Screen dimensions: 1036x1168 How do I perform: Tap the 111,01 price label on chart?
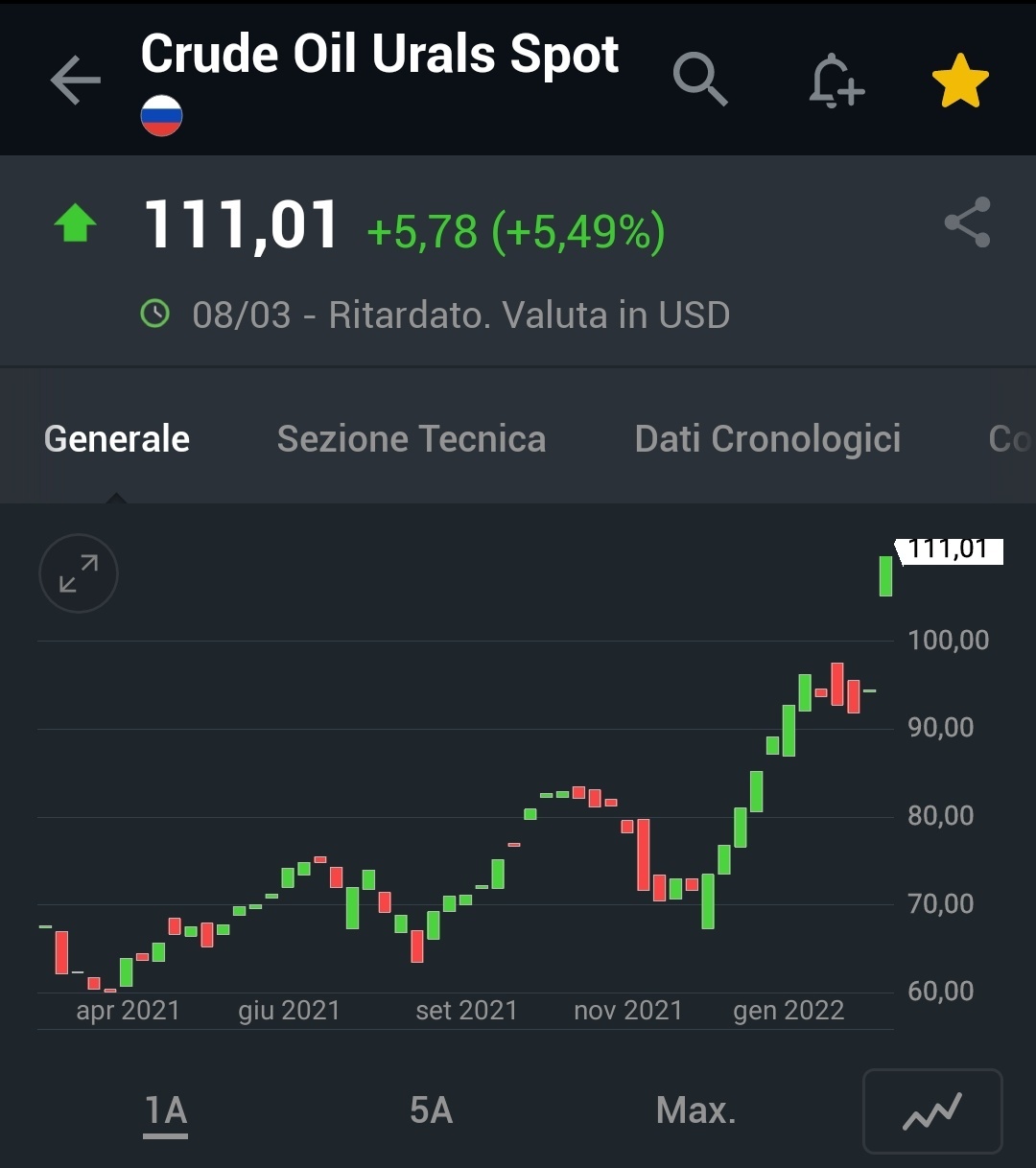[x=949, y=550]
